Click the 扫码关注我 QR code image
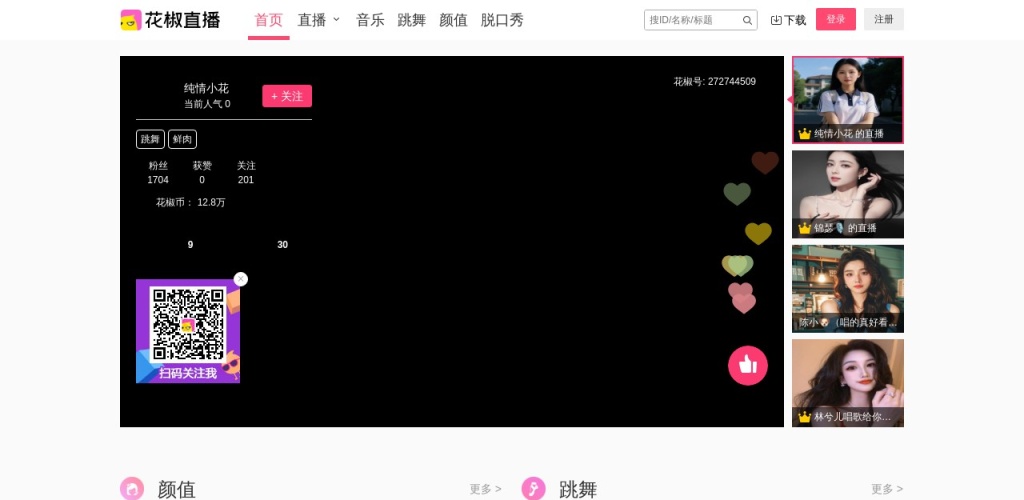The image size is (1024, 500). pyautogui.click(x=188, y=331)
